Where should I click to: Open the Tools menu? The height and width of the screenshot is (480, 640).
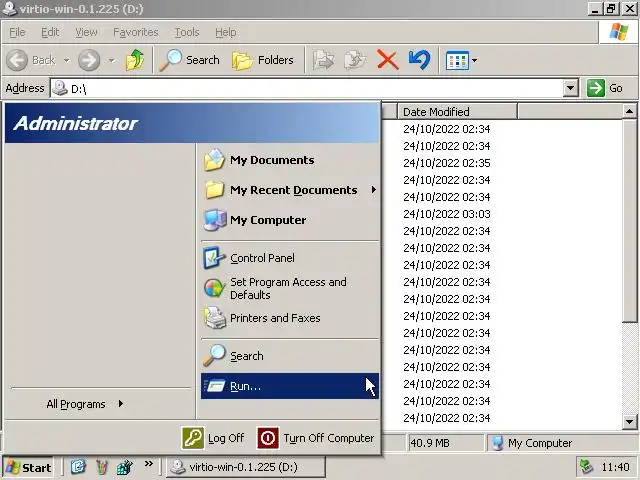click(187, 32)
